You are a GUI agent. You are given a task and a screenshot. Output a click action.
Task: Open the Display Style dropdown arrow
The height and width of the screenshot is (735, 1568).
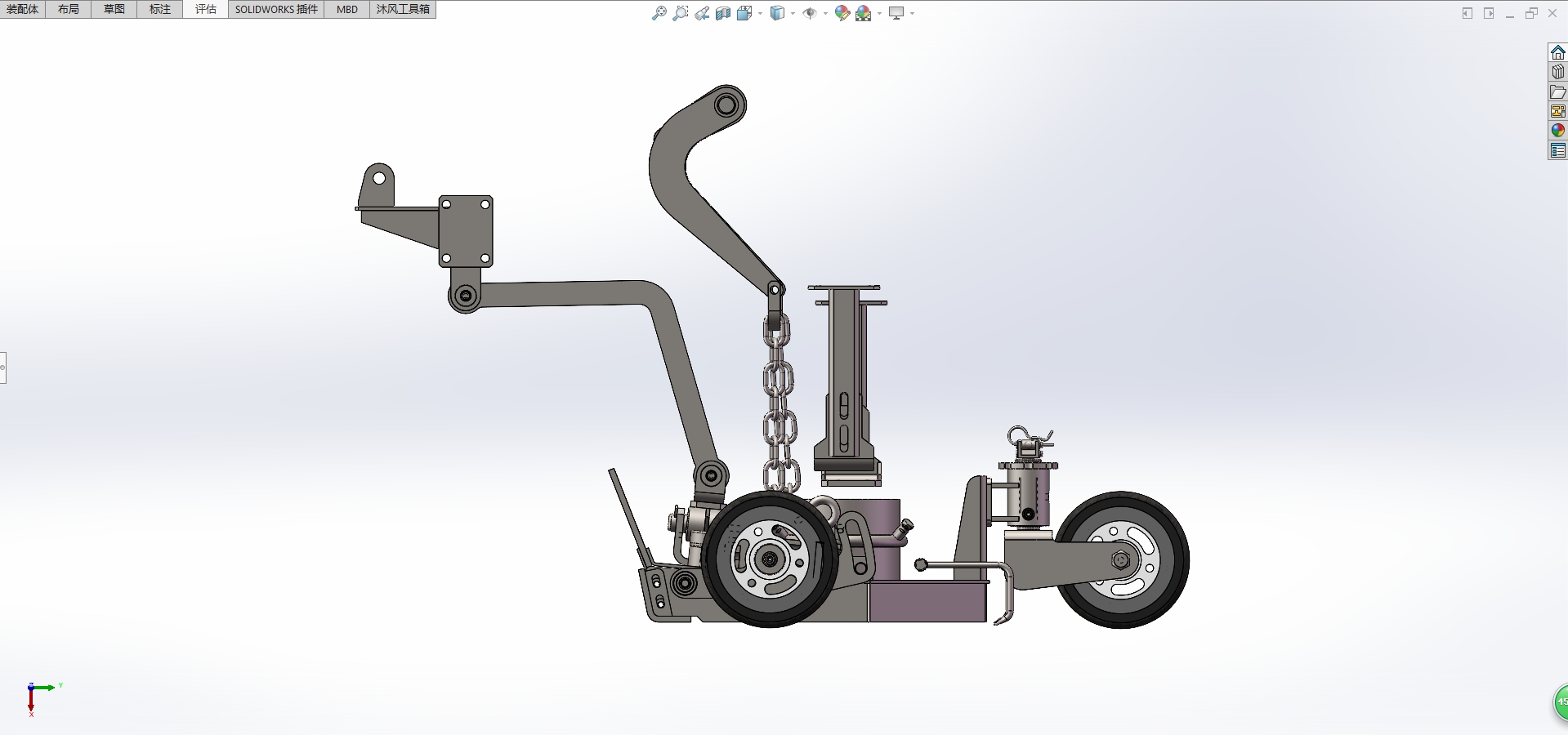pos(793,13)
